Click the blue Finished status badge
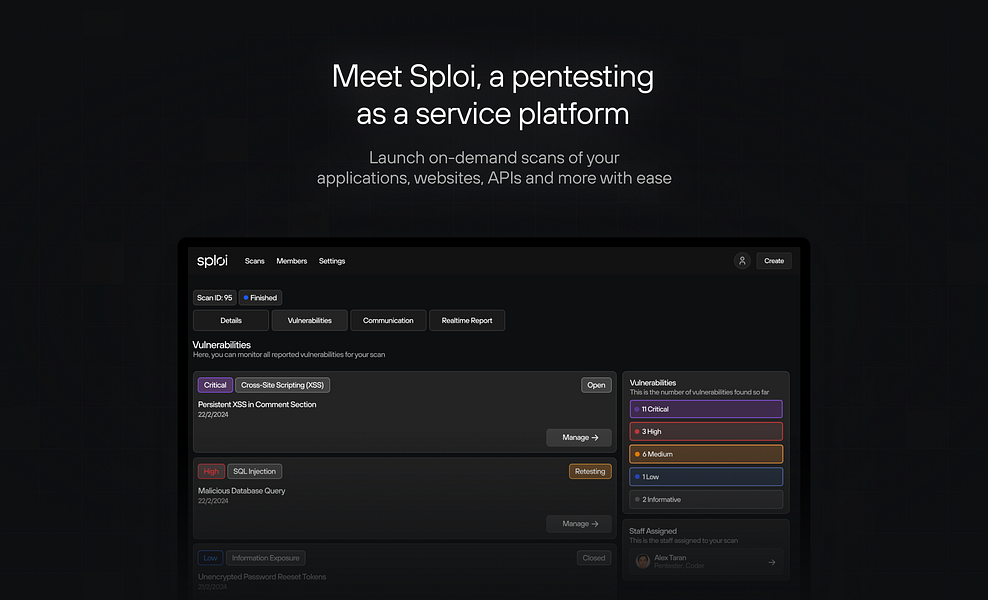Screen dimensions: 988x600 pos(260,297)
